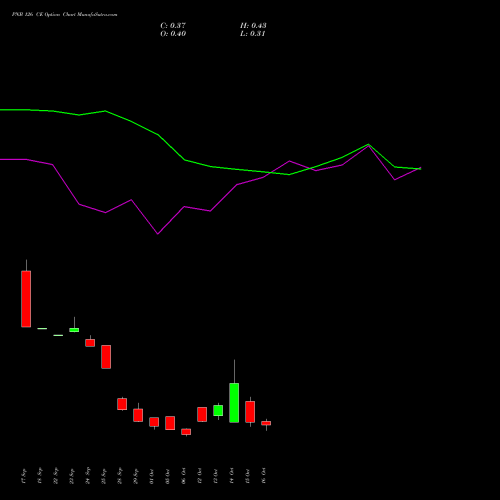
Task: Click the open value O: 0.40
Action: tap(173, 34)
